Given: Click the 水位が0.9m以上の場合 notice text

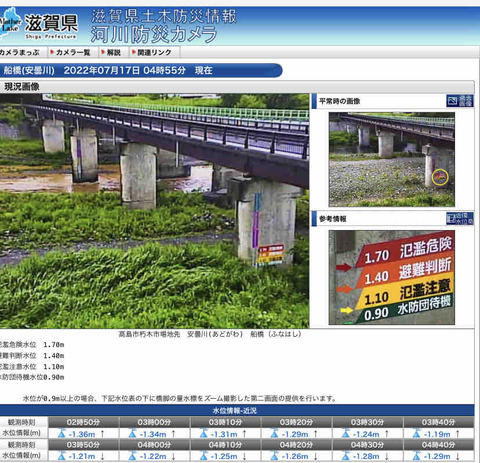Looking at the screenshot, I should [x=179, y=398].
